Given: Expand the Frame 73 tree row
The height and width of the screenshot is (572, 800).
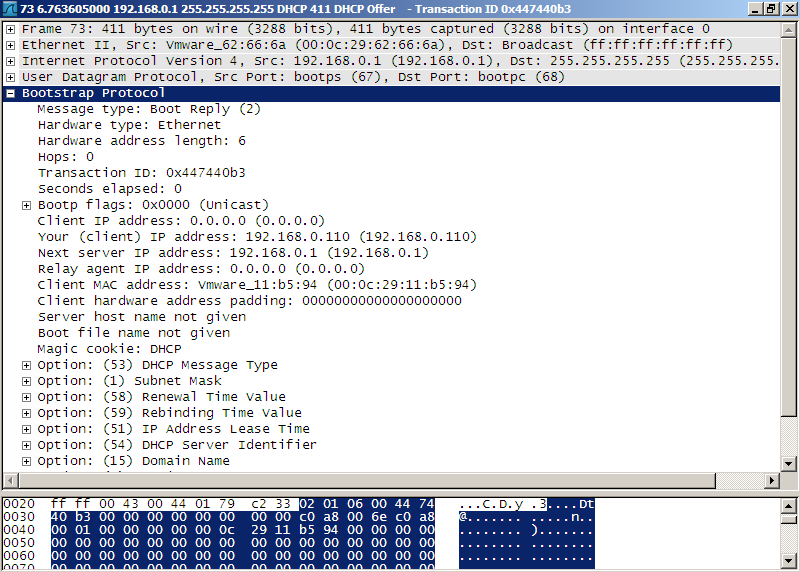Looking at the screenshot, I should (10, 29).
